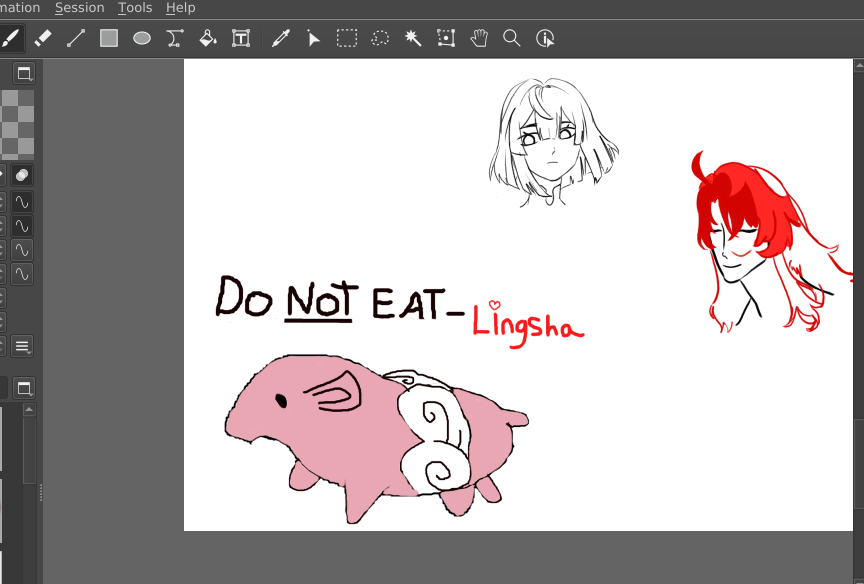The width and height of the screenshot is (864, 584).
Task: Select the Inspector tool
Action: point(545,39)
